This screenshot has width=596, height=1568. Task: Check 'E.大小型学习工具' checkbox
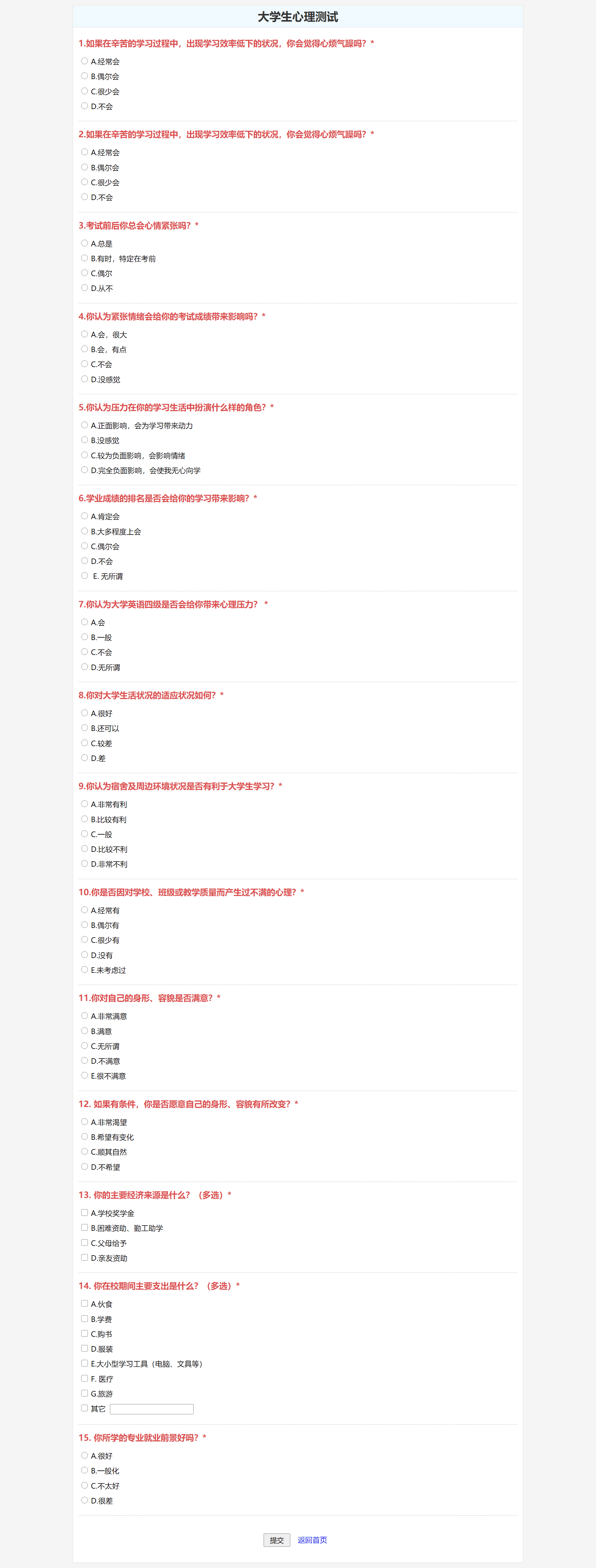85,1363
